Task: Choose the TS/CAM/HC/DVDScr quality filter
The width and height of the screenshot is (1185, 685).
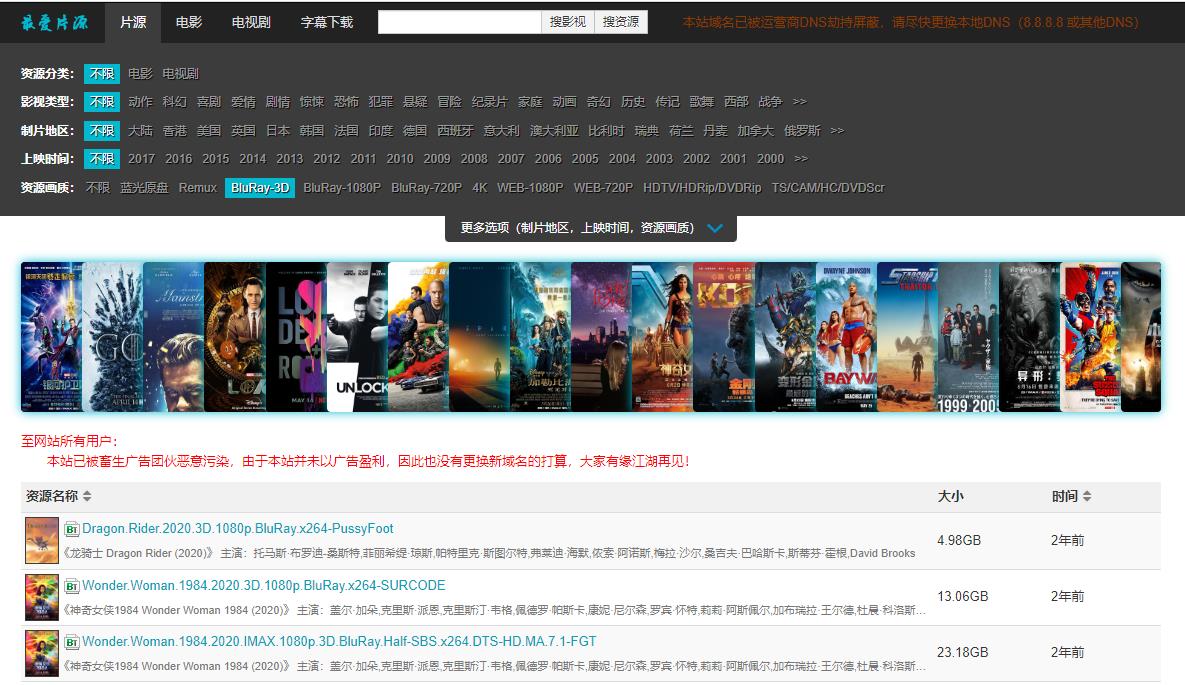Action: pos(828,188)
